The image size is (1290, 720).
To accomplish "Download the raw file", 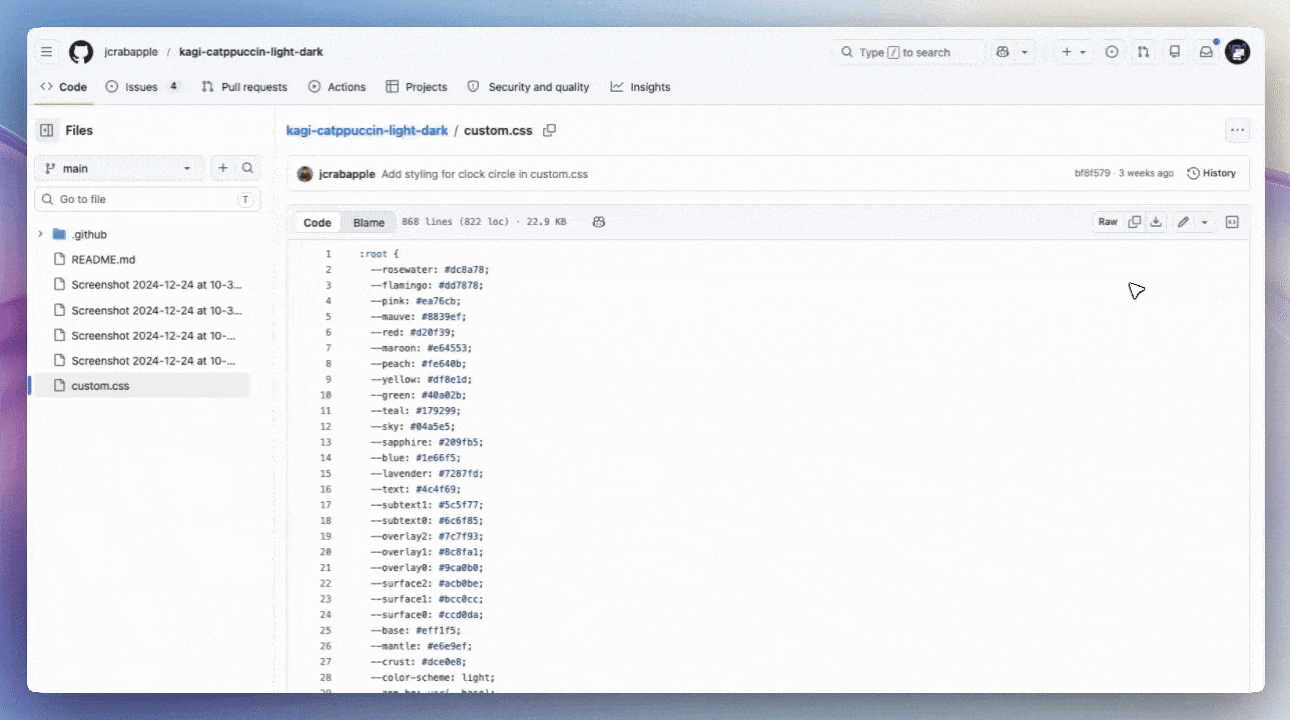I will coord(1156,222).
